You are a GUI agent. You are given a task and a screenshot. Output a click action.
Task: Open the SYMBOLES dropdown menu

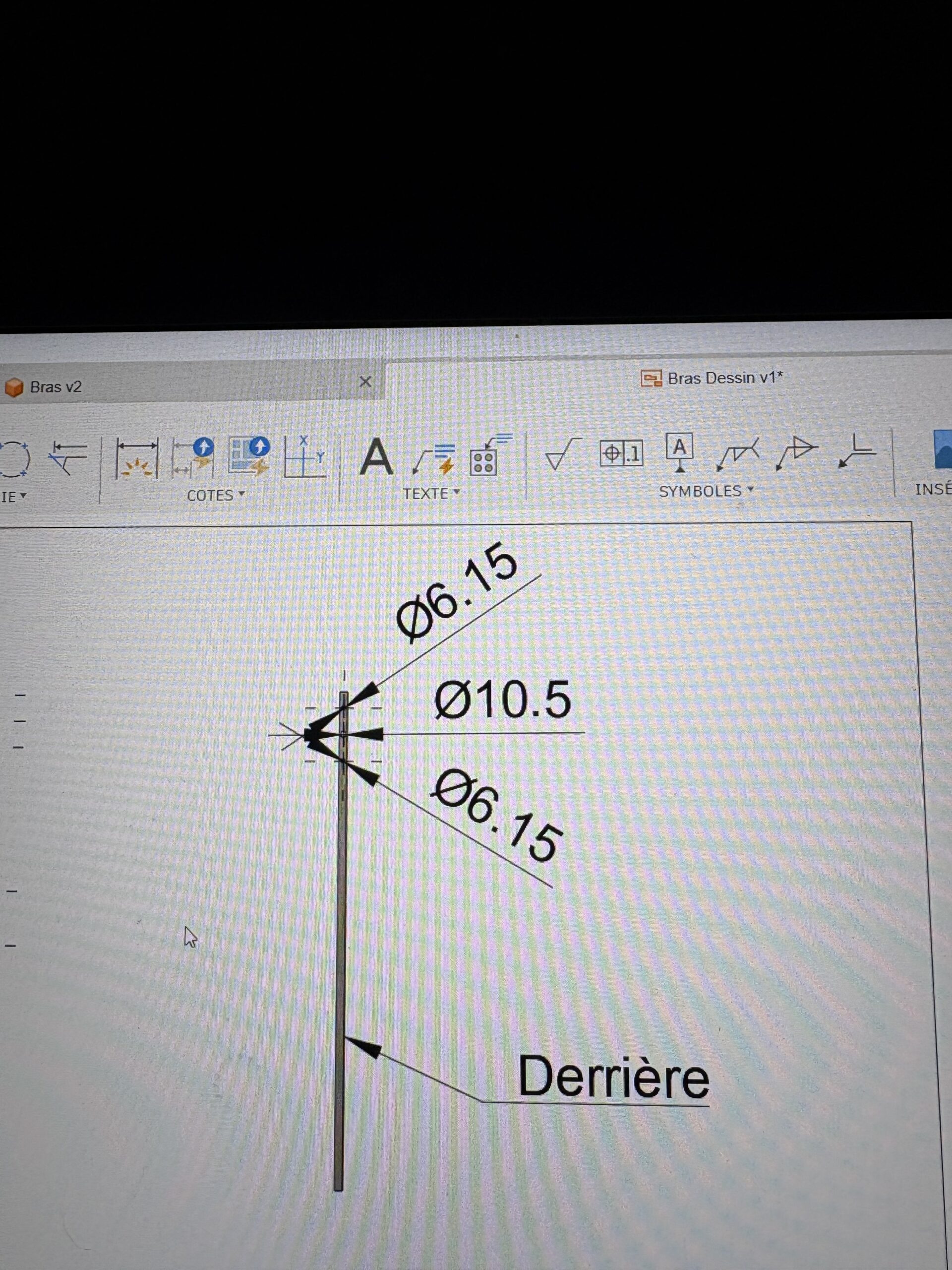point(705,491)
